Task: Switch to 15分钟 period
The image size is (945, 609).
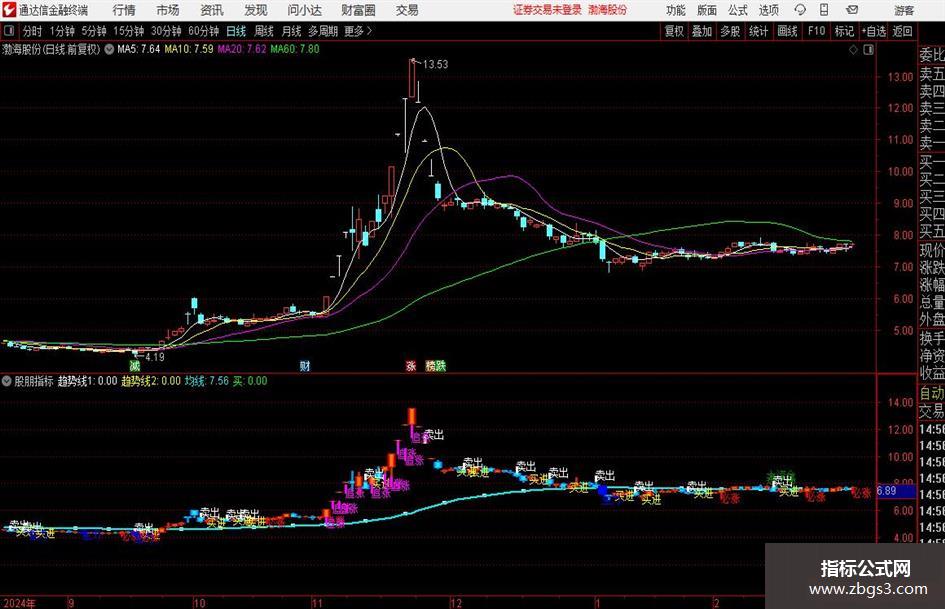Action: click(x=129, y=31)
